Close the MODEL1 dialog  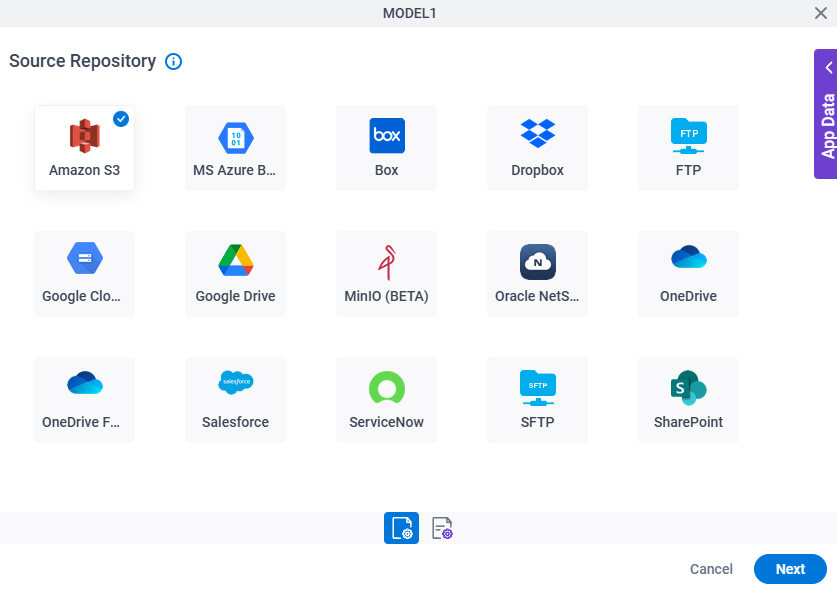tap(821, 13)
